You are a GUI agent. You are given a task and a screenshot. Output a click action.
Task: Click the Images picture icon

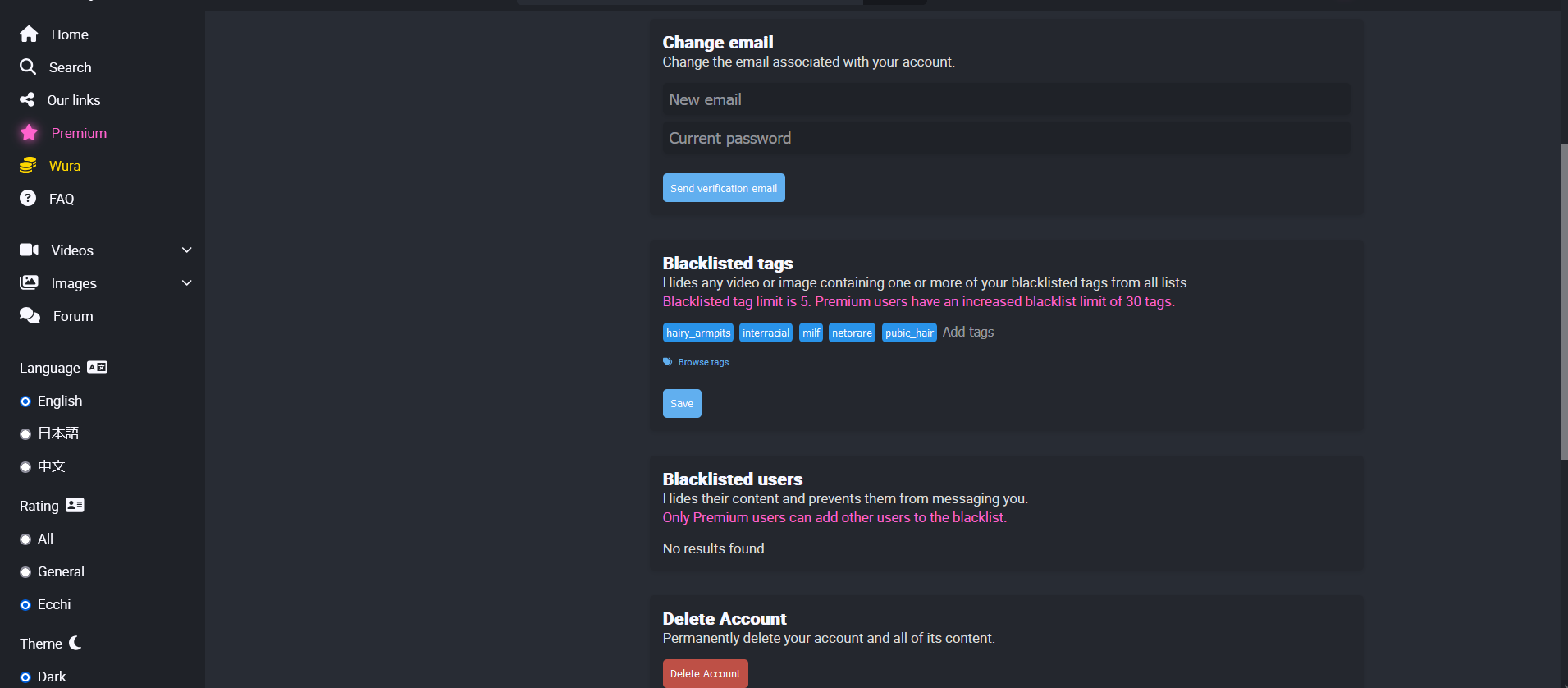click(30, 282)
